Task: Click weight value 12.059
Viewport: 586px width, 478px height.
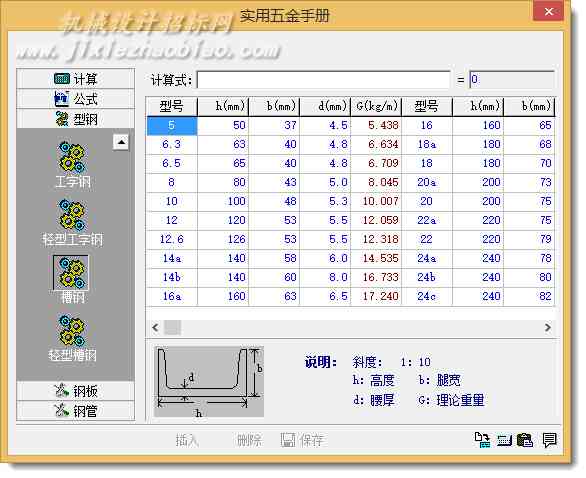Action: pyautogui.click(x=376, y=221)
